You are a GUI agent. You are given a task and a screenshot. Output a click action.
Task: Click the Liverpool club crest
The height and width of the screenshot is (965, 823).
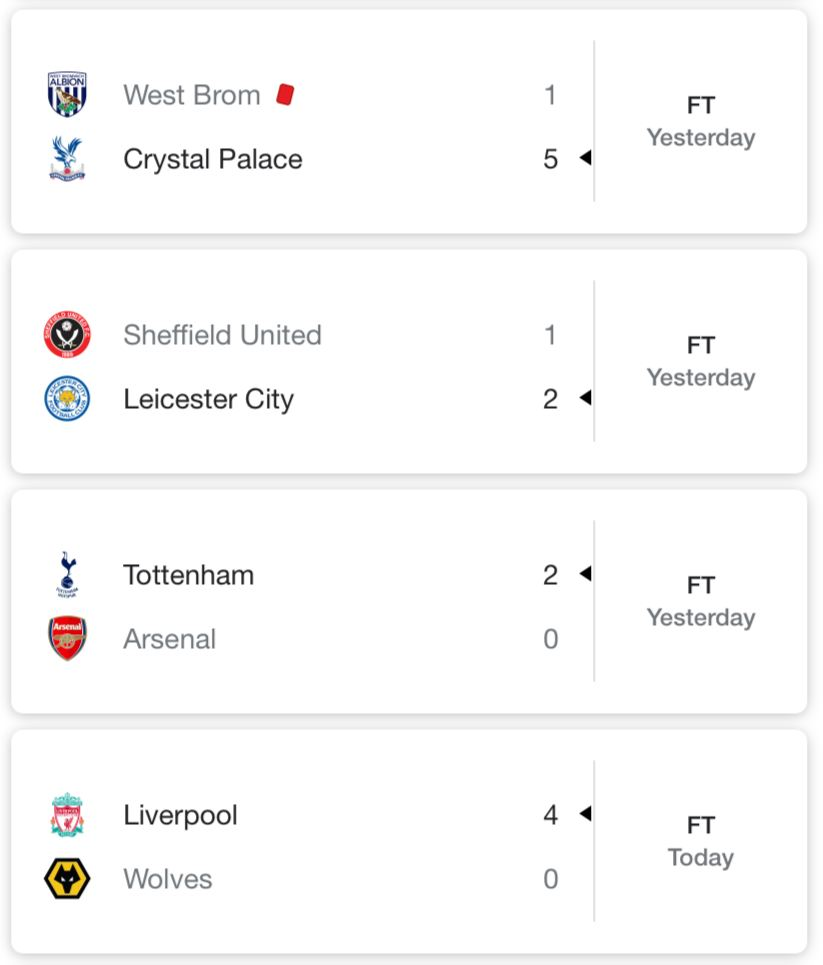(x=67, y=815)
